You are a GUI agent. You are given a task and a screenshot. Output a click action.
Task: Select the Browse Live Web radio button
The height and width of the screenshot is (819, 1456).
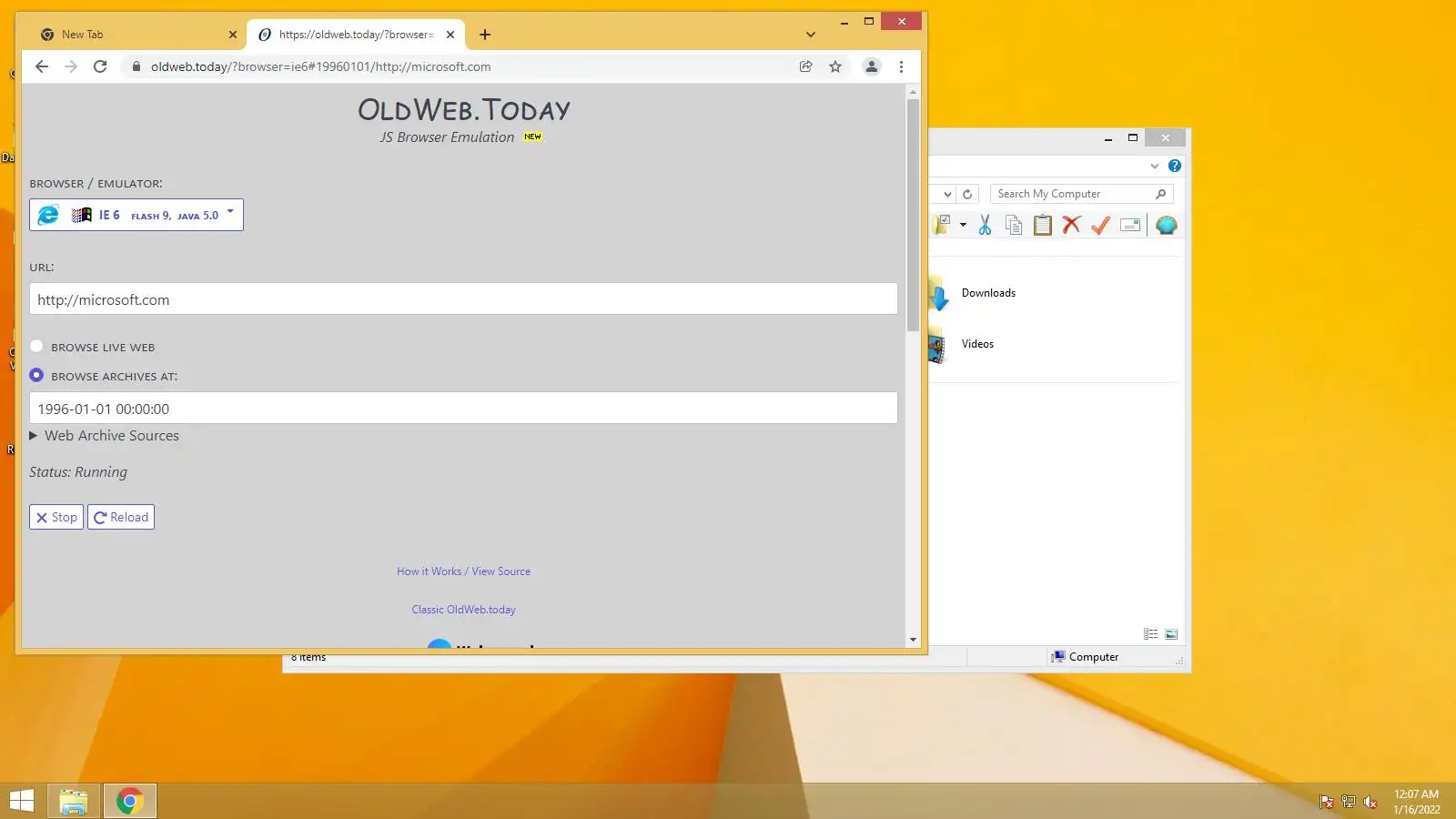click(x=36, y=346)
